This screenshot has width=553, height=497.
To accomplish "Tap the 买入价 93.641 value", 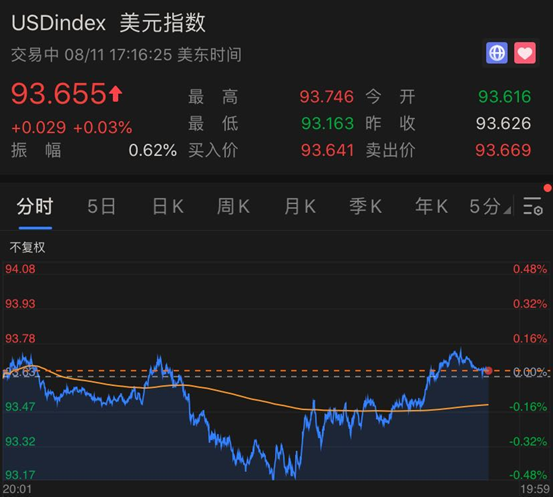I will [x=327, y=150].
